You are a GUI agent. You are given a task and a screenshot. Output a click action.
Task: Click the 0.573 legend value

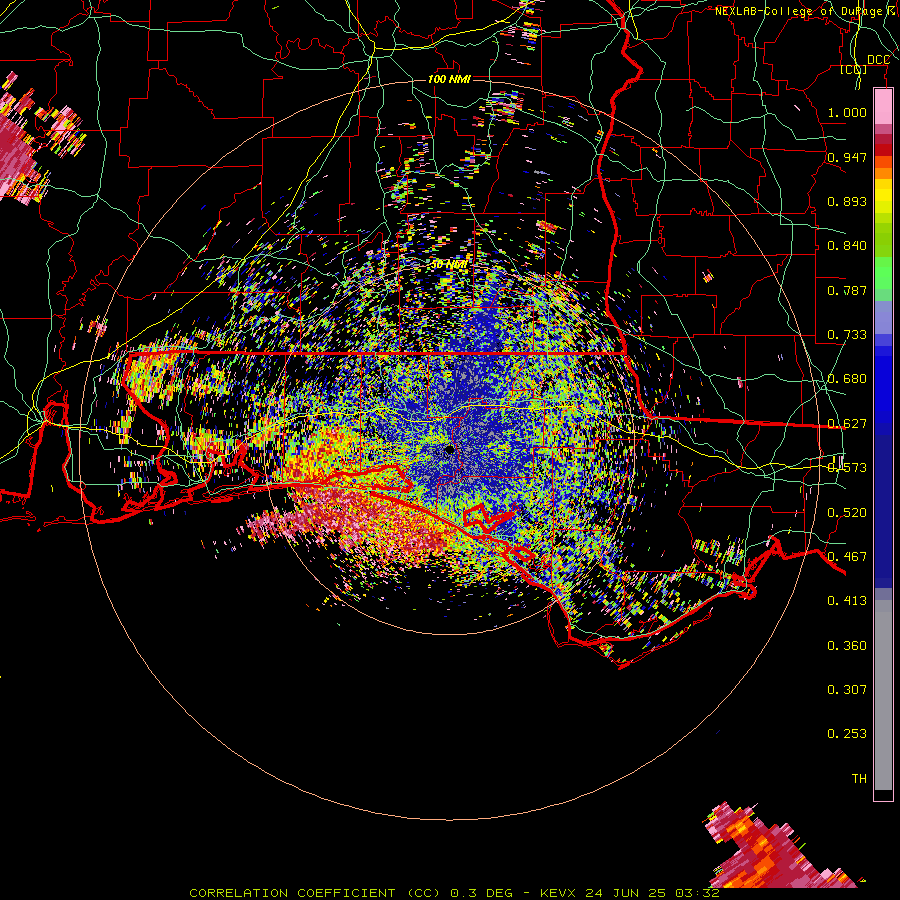pyautogui.click(x=847, y=468)
